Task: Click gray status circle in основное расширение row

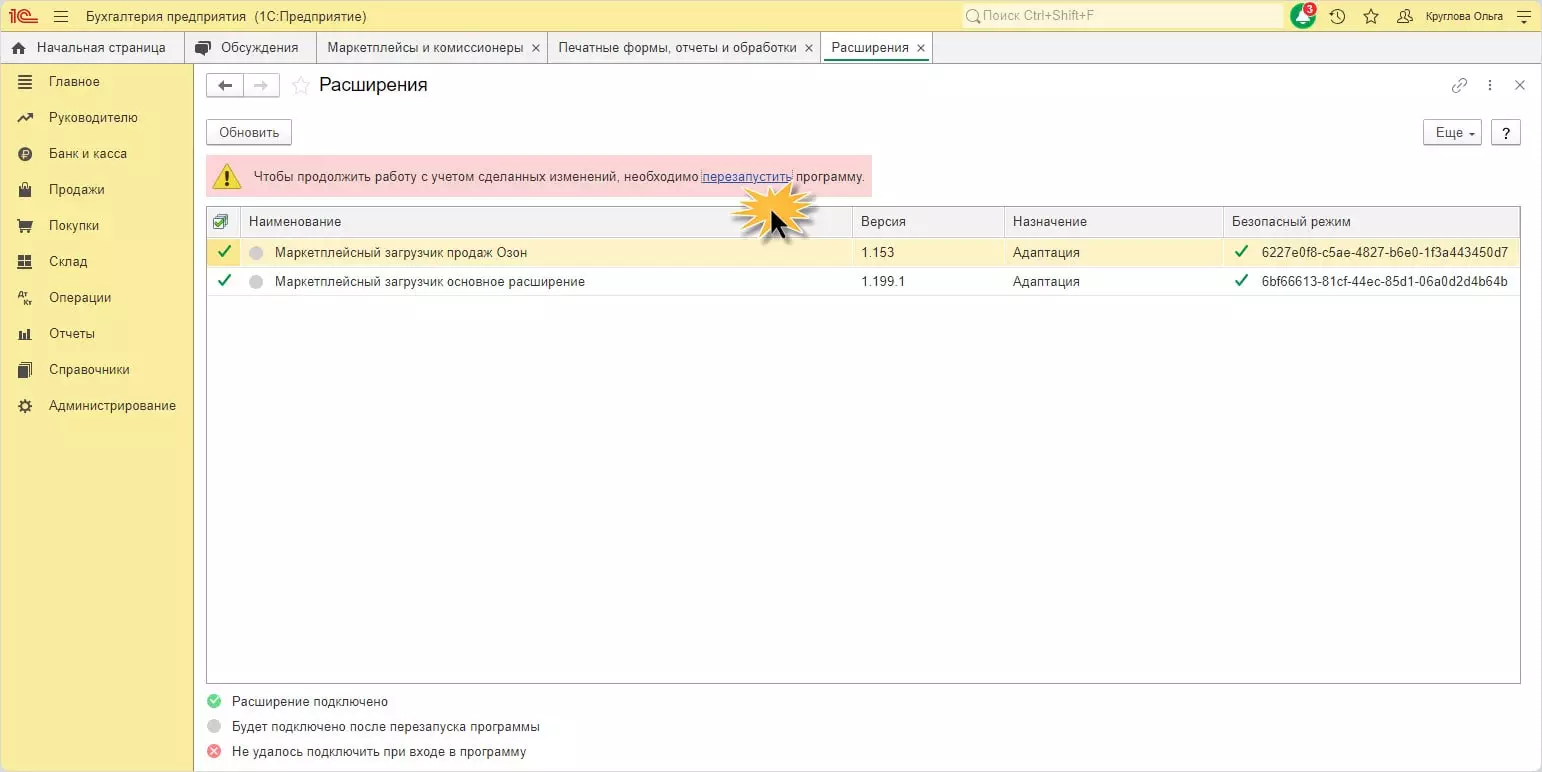Action: (256, 282)
